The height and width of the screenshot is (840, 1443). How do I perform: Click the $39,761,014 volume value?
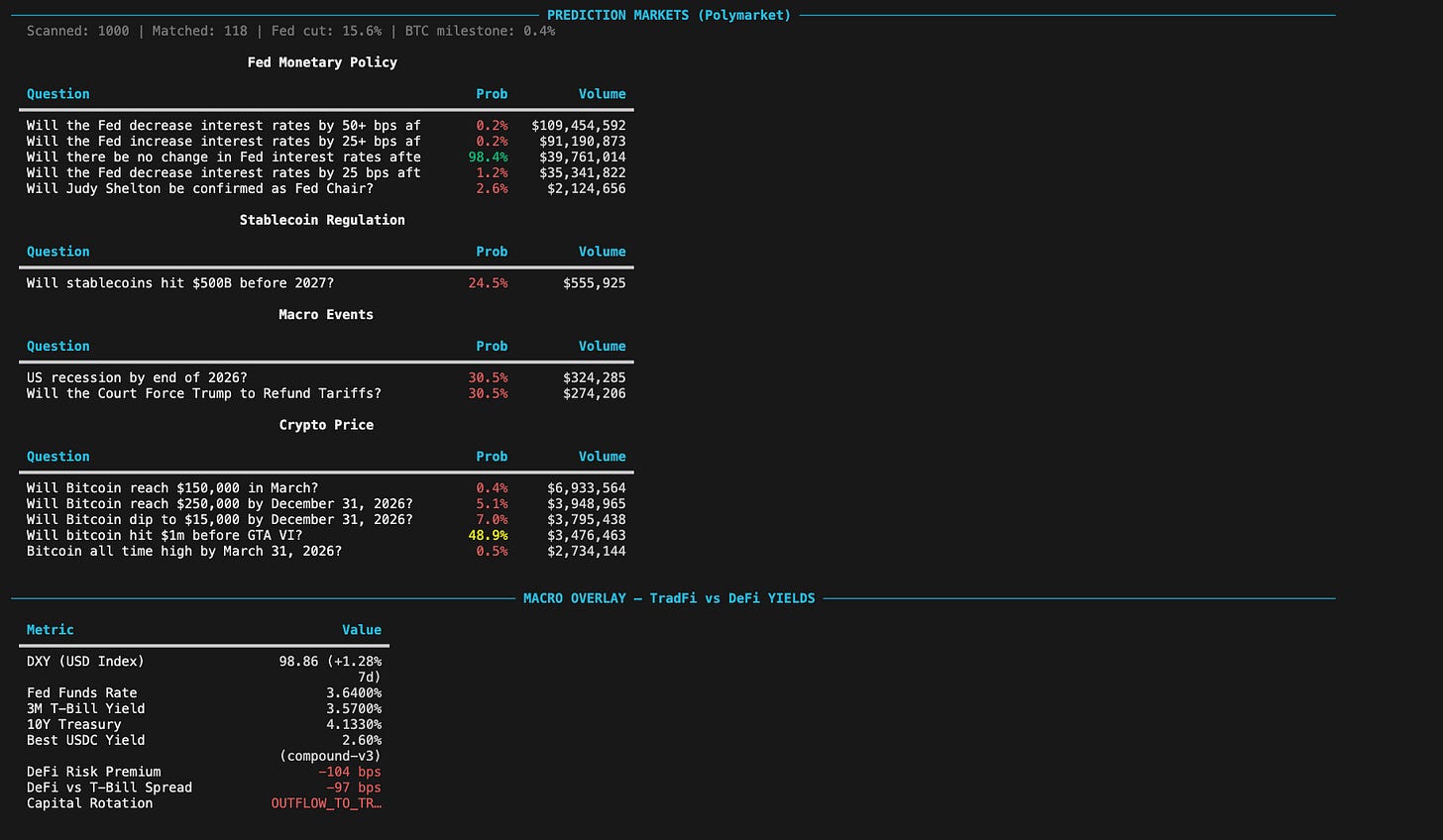[583, 157]
